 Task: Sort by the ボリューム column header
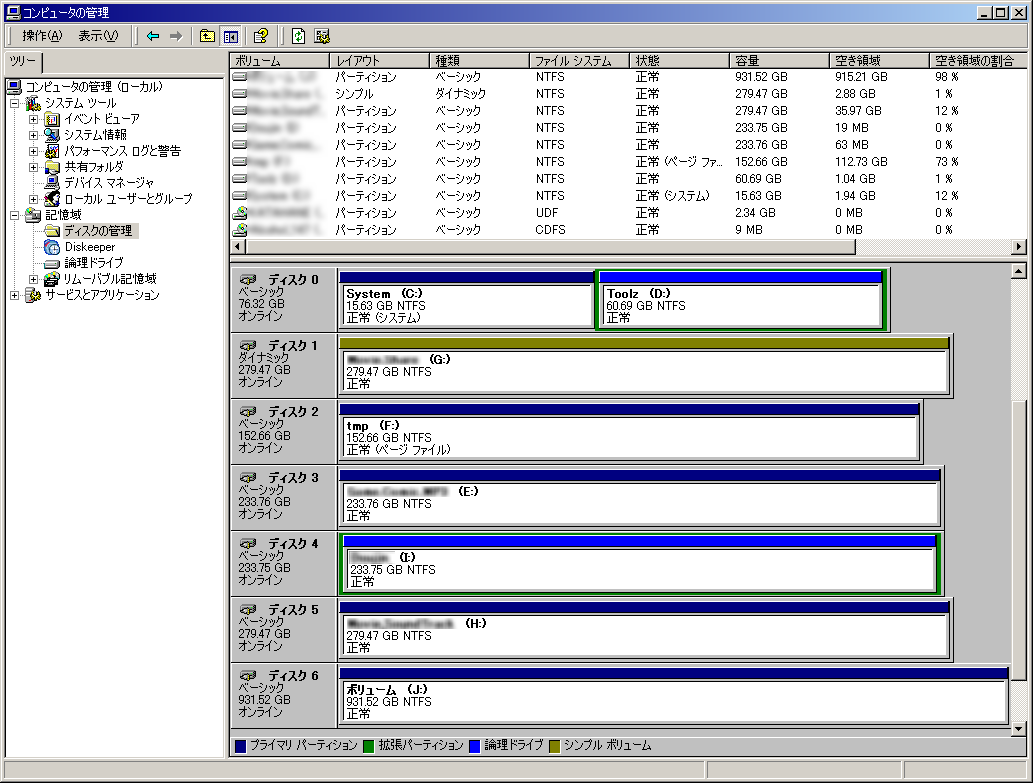pos(279,61)
